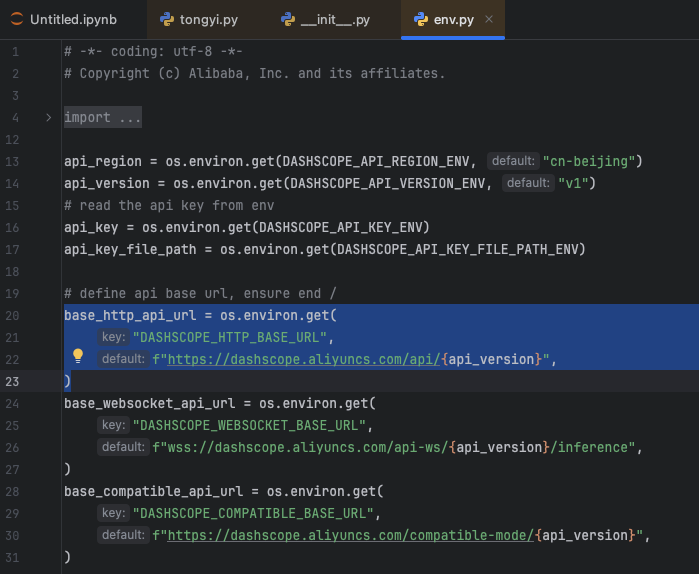Click line number 13 in gutter

12,161
